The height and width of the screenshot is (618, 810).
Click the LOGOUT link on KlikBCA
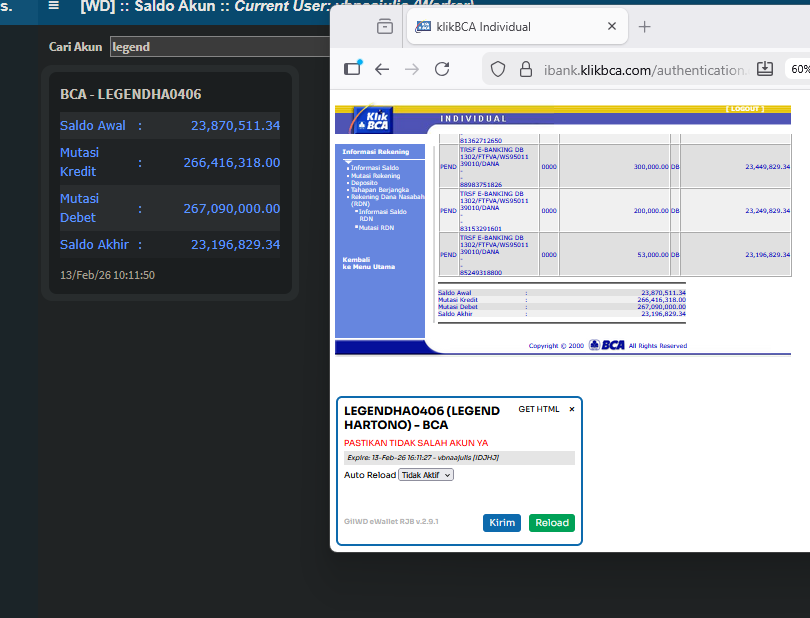[x=744, y=109]
